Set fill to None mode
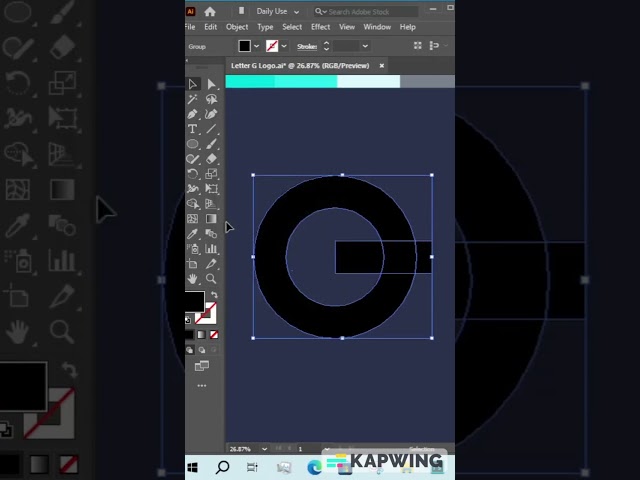The width and height of the screenshot is (640, 480). pos(214,335)
